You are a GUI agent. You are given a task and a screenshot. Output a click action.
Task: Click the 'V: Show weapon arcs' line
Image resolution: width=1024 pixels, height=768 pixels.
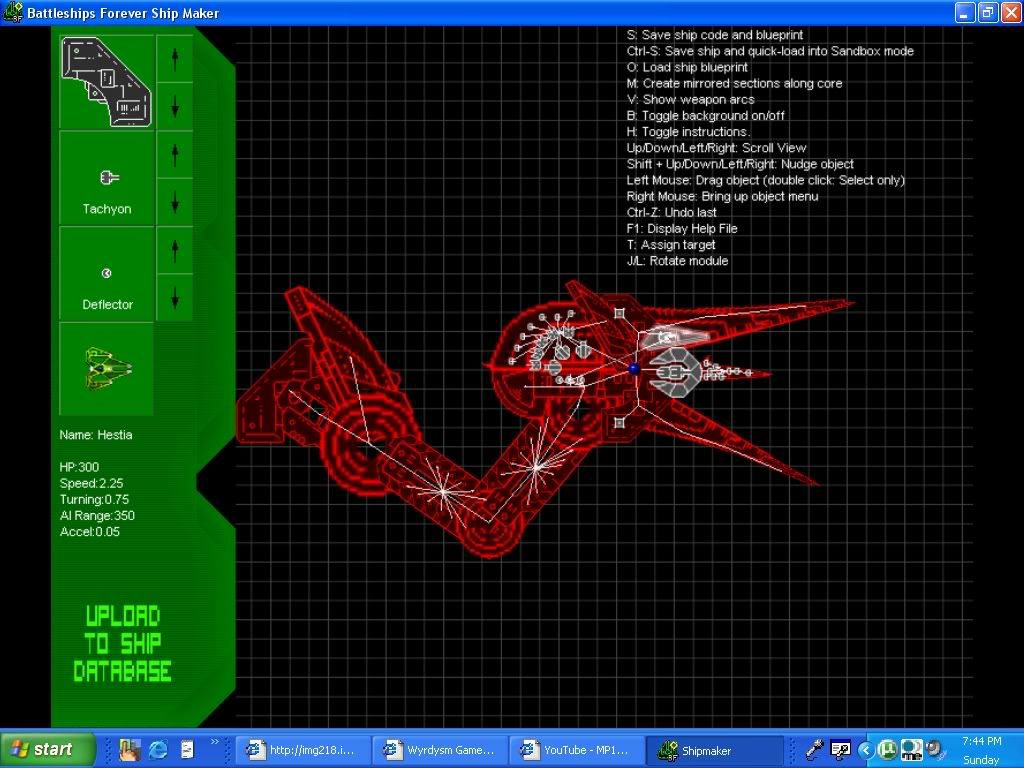tap(691, 100)
